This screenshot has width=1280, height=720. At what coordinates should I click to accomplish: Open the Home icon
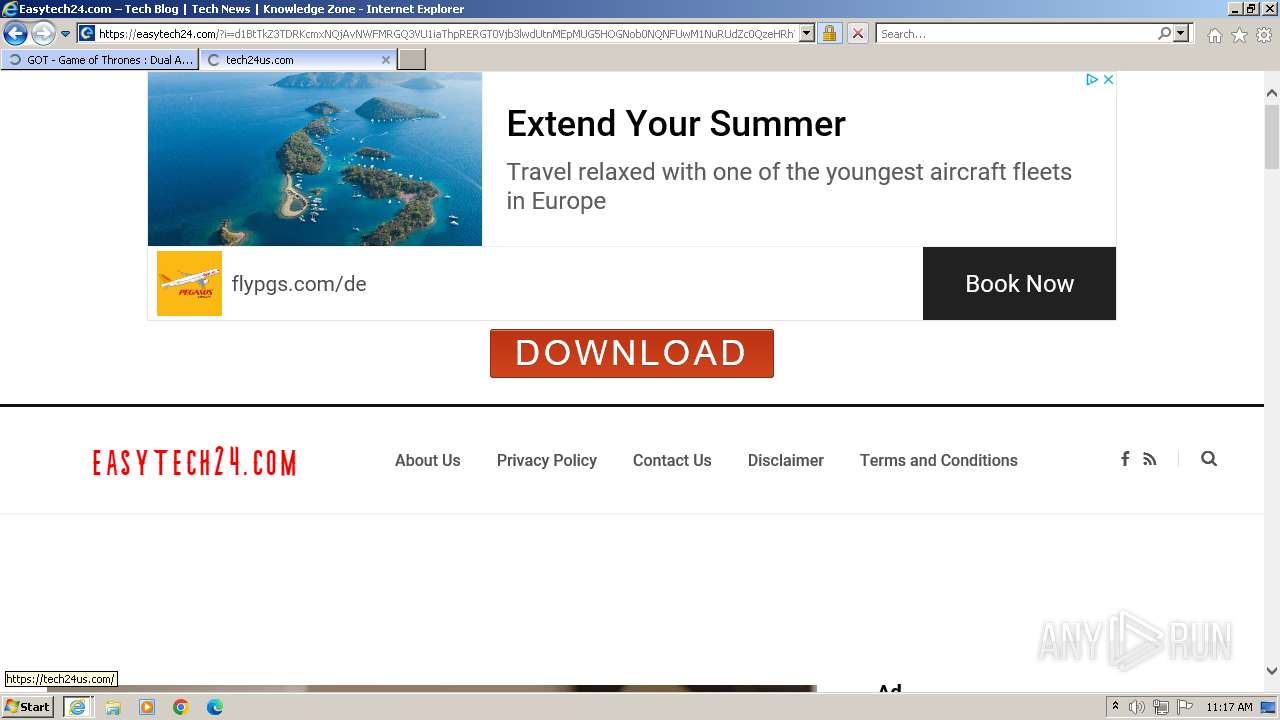(x=1214, y=35)
